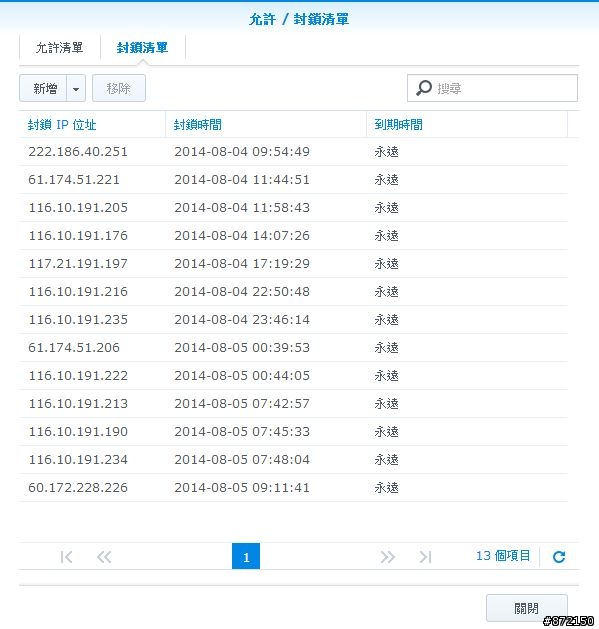
Task: Click block time 2014-08-05 00:39:53
Action: tap(242, 347)
